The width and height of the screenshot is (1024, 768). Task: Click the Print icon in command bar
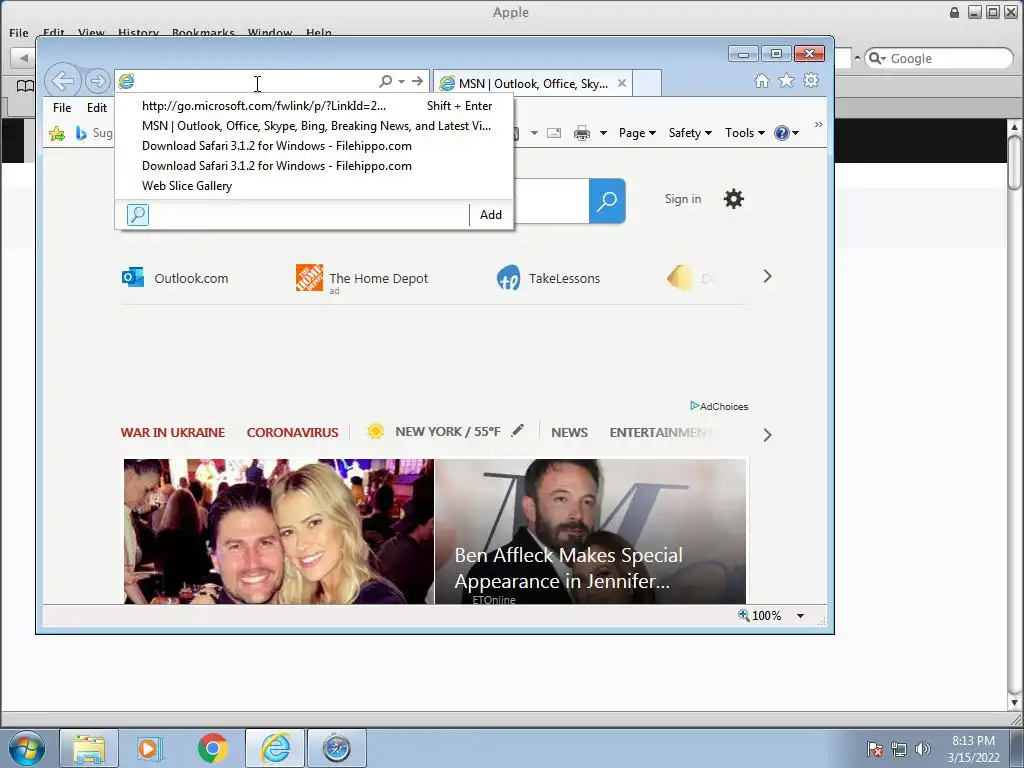coord(581,133)
